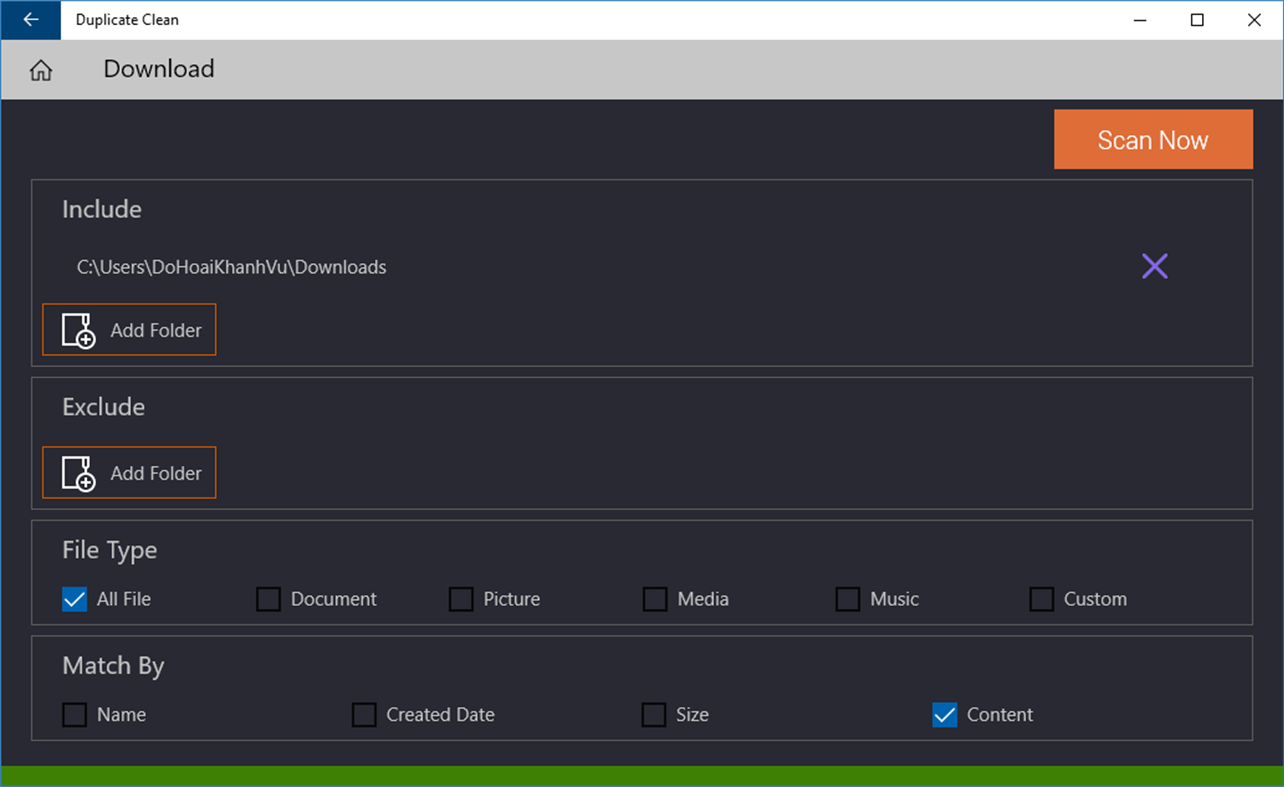
Task: Click the purple X to remove Downloads folder
Action: click(1154, 266)
